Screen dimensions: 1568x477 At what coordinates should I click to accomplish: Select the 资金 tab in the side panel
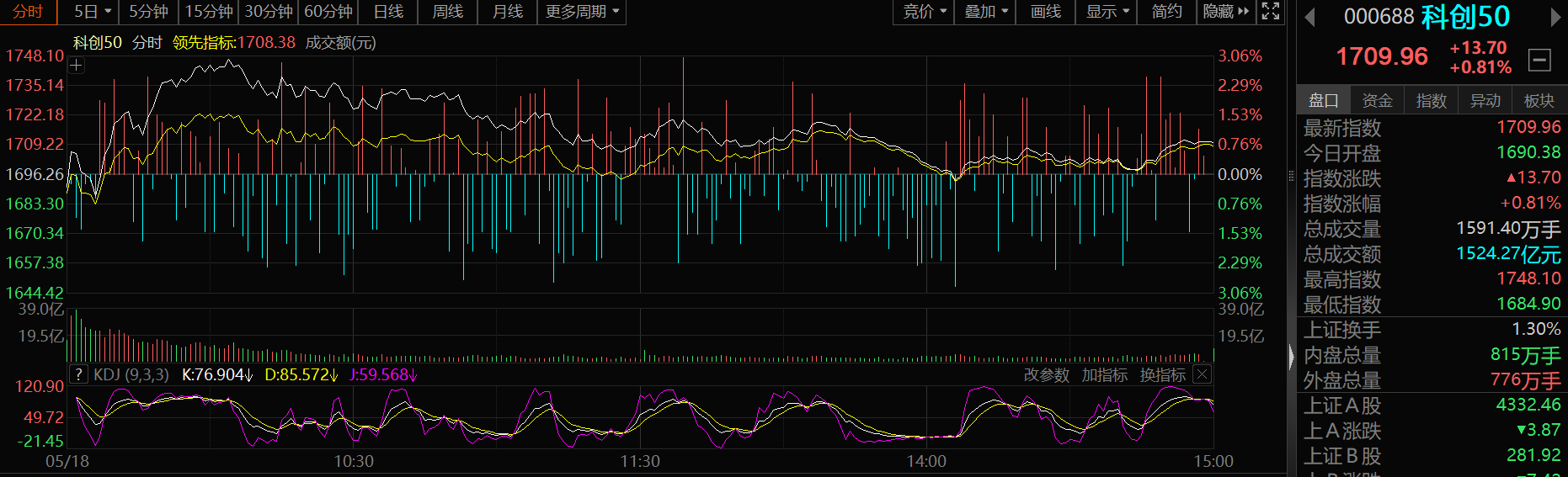coord(1377,100)
